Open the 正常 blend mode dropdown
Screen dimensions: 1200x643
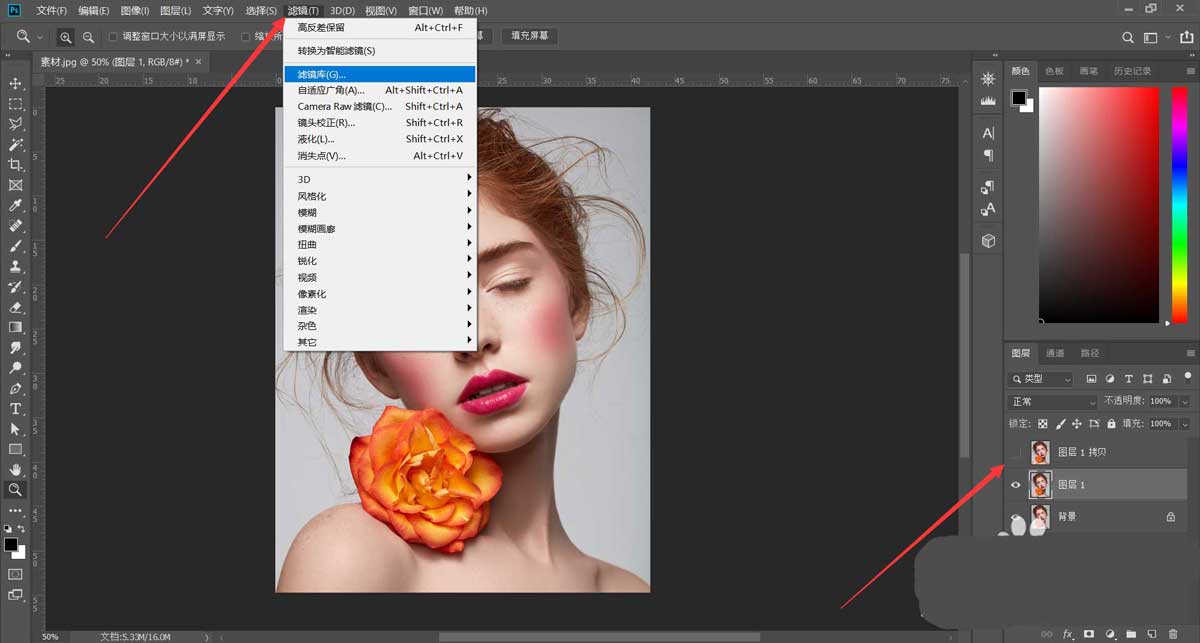coord(1052,401)
